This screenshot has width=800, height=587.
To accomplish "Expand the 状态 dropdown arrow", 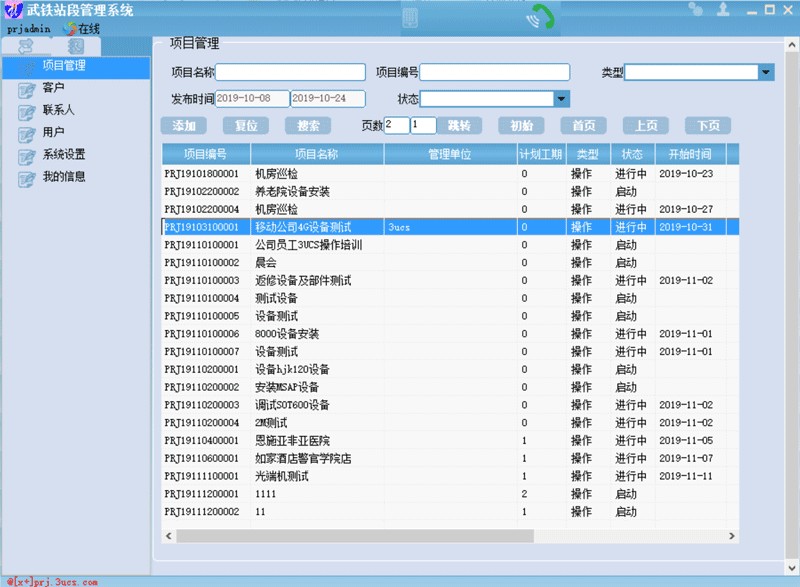I will coord(561,99).
